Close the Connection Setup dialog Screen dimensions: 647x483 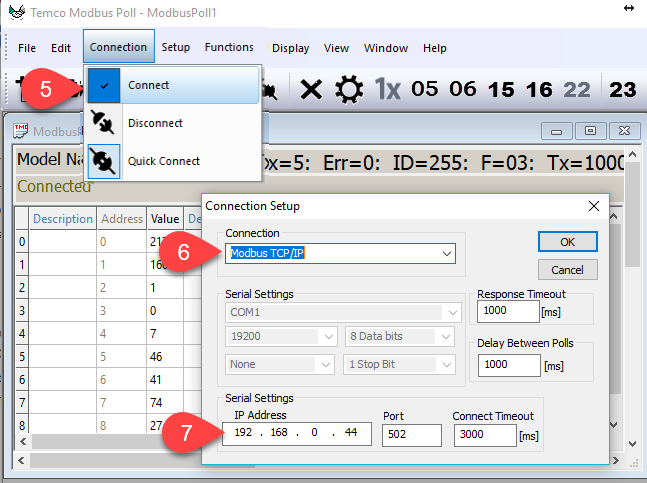tap(593, 206)
